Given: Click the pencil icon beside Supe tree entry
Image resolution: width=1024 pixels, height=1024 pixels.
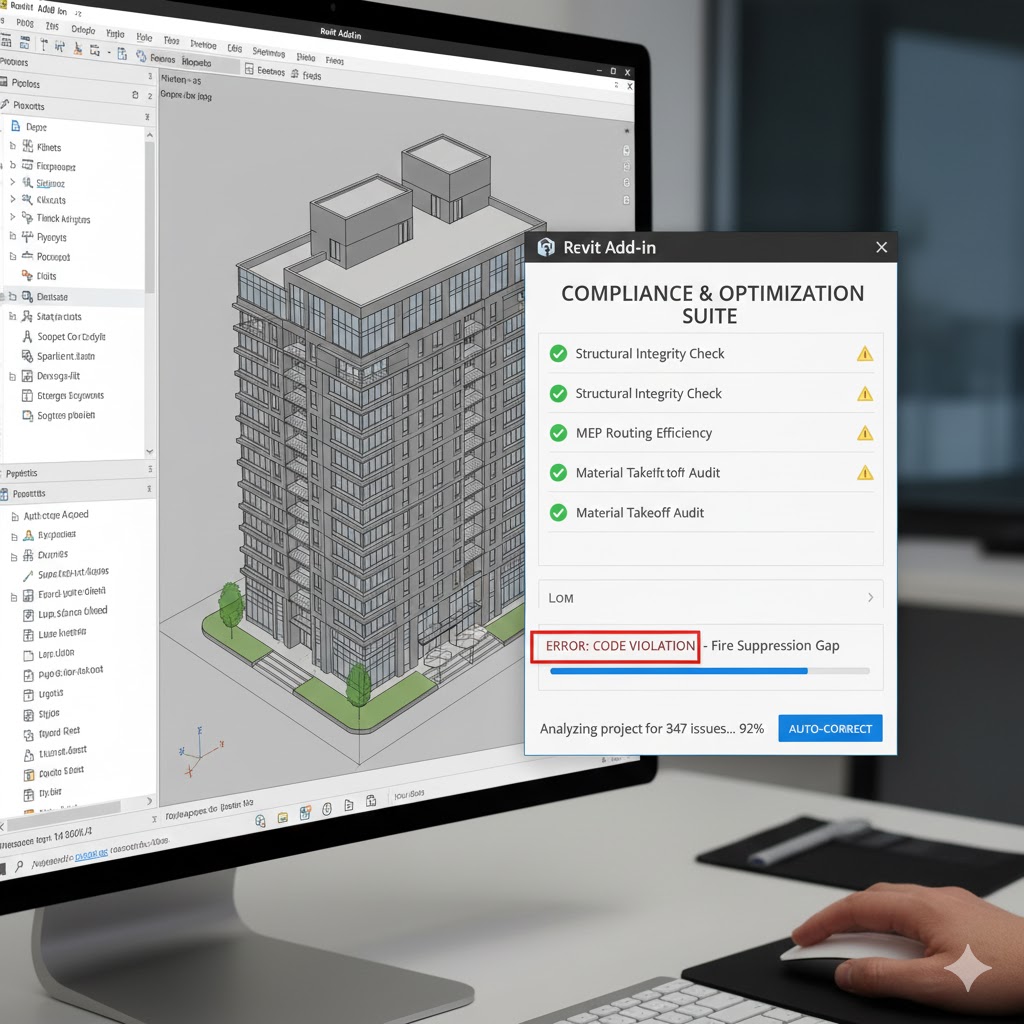Looking at the screenshot, I should (x=27, y=576).
